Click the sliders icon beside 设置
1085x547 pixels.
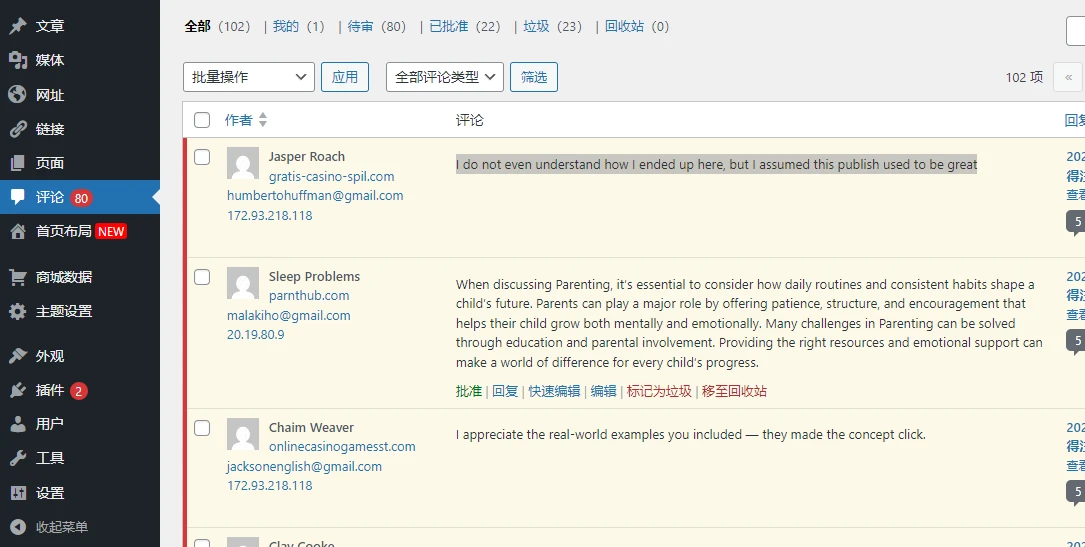pos(18,493)
